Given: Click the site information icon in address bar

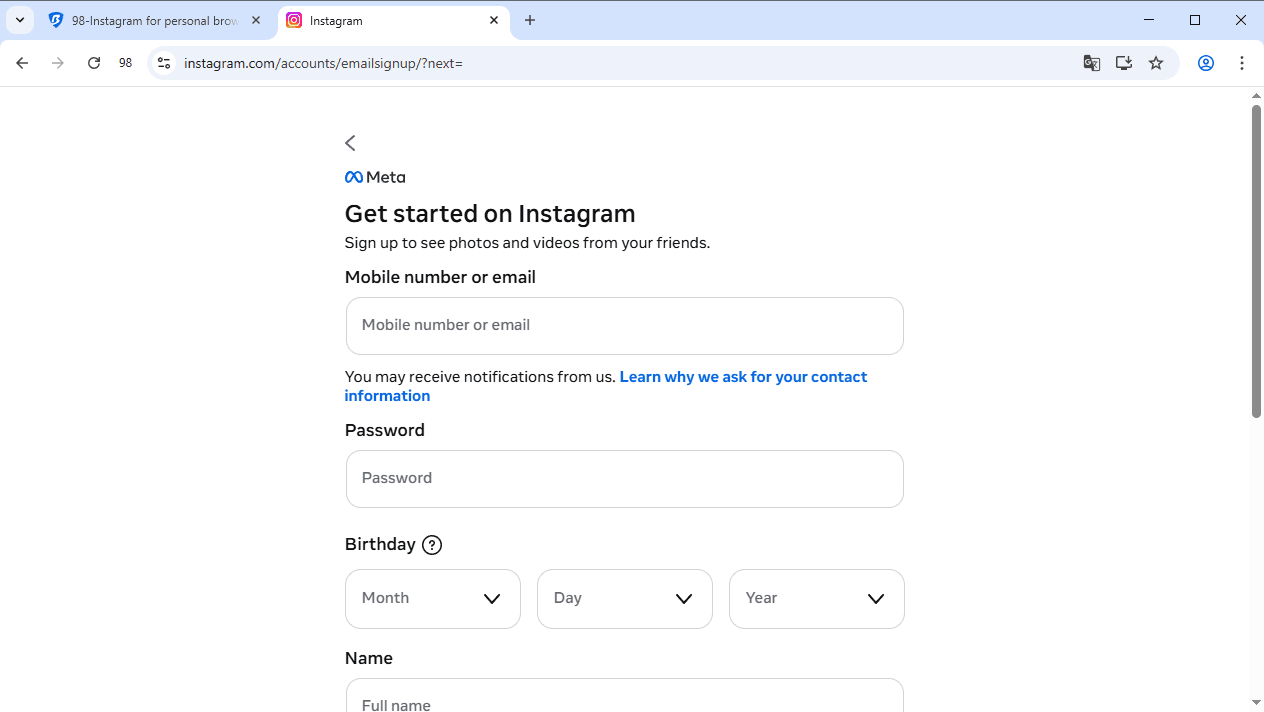Looking at the screenshot, I should 163,63.
